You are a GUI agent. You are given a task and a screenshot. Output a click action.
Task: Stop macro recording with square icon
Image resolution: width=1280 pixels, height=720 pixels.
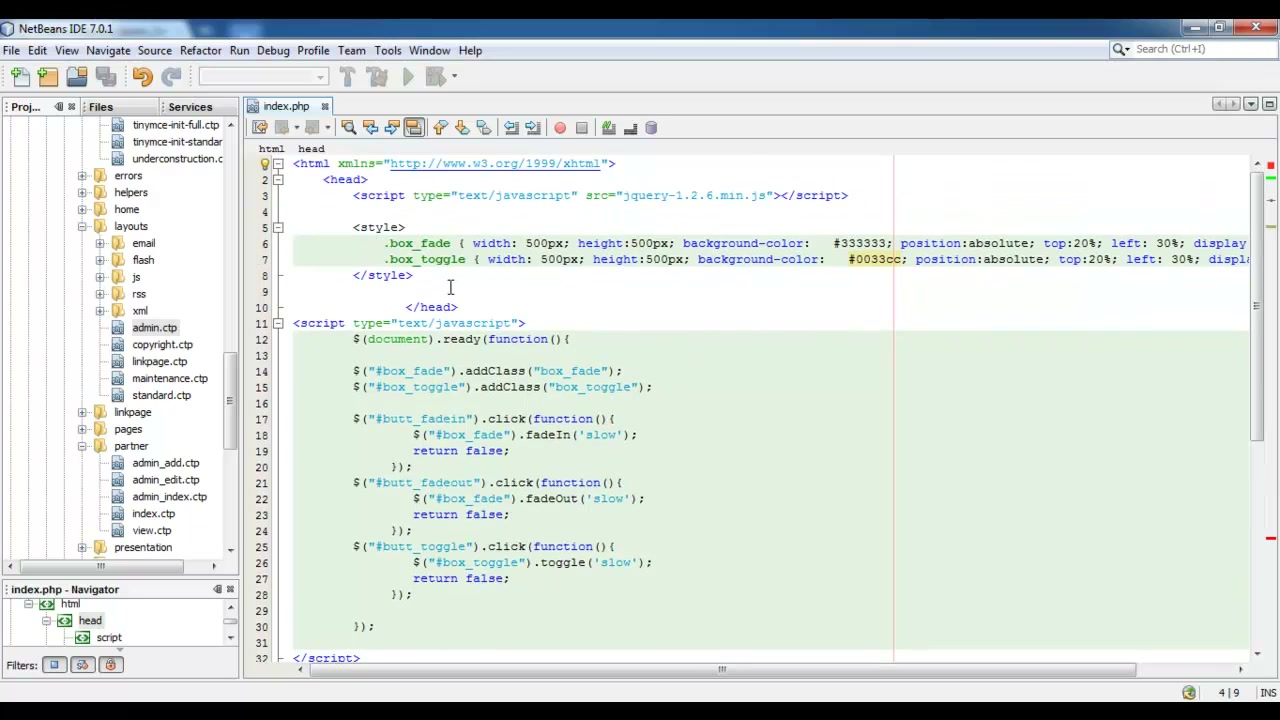[582, 127]
